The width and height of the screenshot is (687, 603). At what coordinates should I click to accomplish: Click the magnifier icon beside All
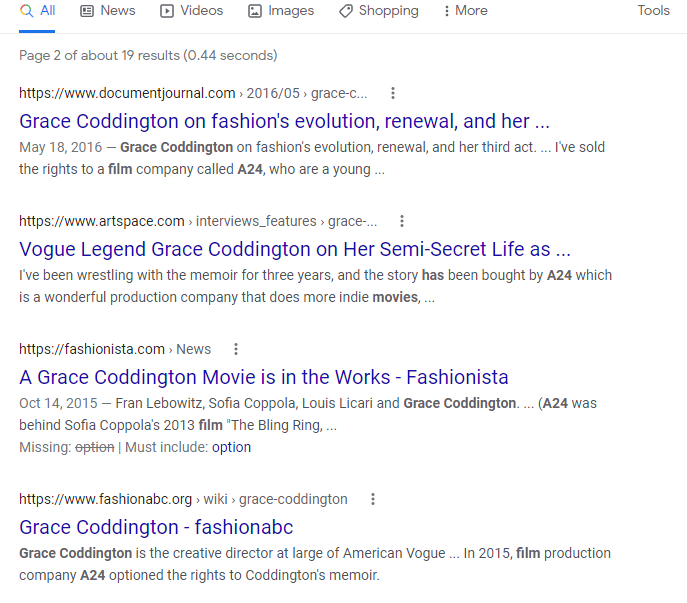27,11
